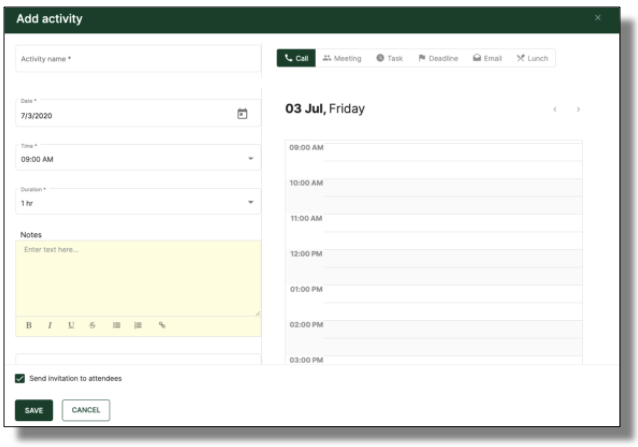Select the Lunch activity type
Image resolution: width=638 pixels, height=447 pixels.
[532, 58]
